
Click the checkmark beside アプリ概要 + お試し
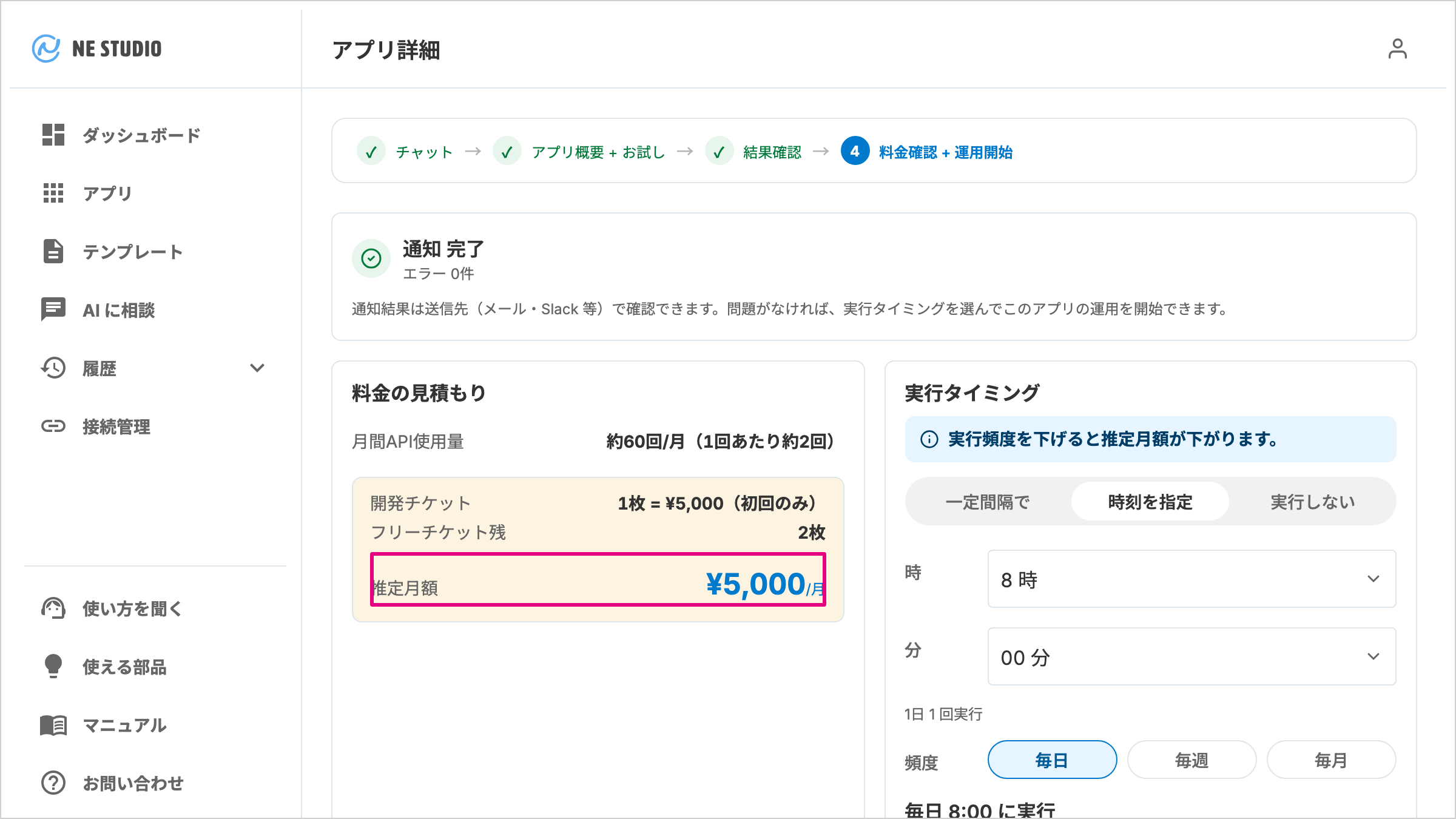(x=507, y=151)
